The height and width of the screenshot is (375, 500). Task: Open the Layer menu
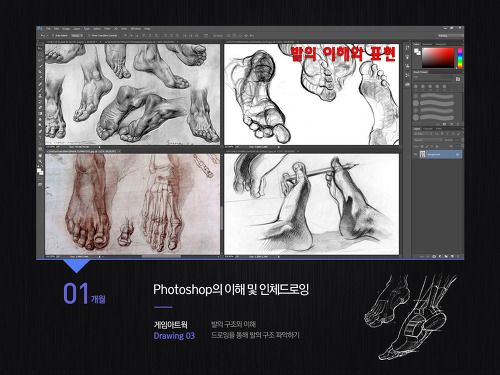coord(77,29)
